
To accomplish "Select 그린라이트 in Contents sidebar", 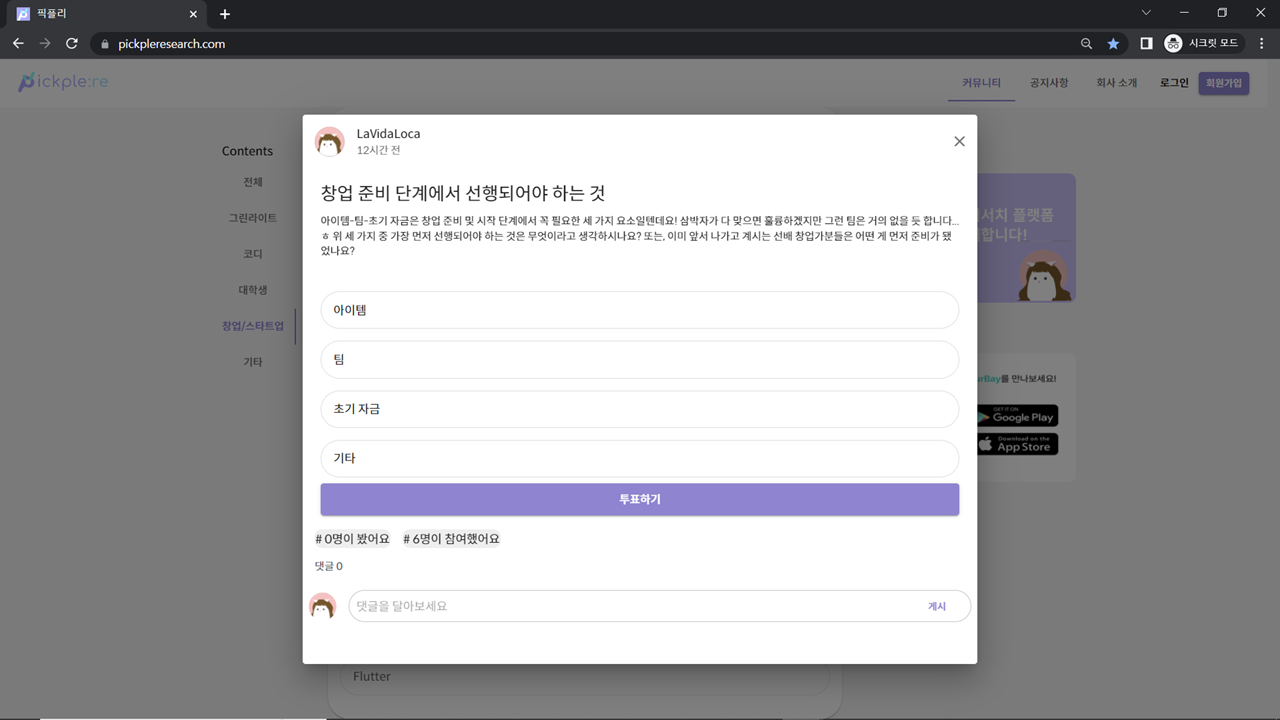I will coord(253,218).
